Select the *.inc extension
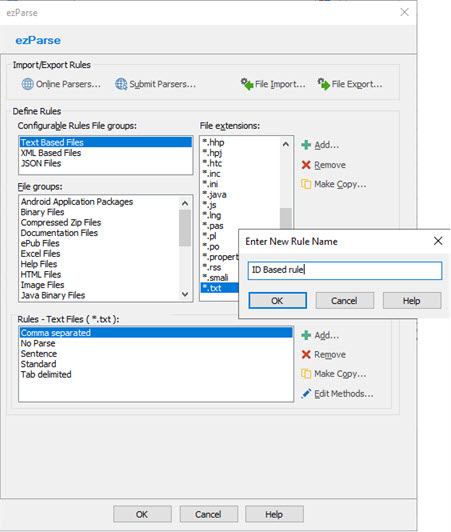 [240, 174]
